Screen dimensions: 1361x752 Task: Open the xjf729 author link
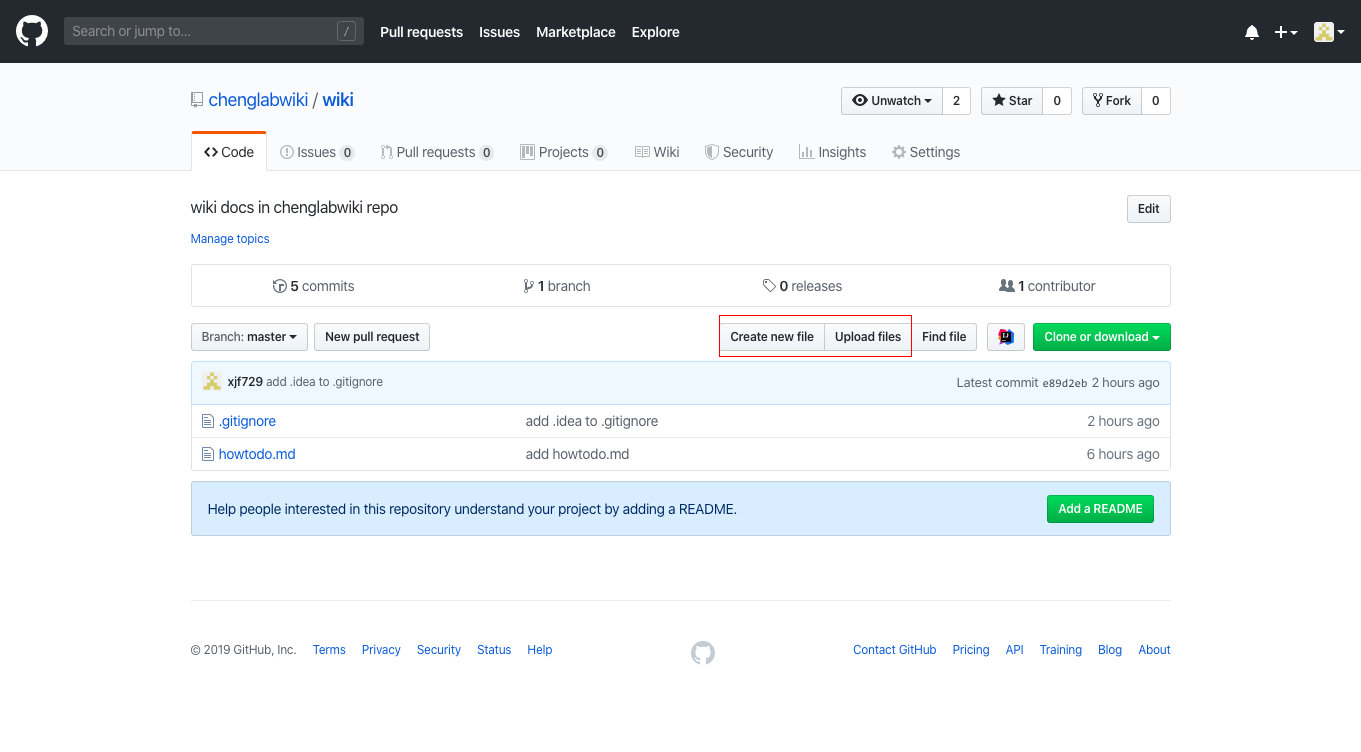pos(245,382)
